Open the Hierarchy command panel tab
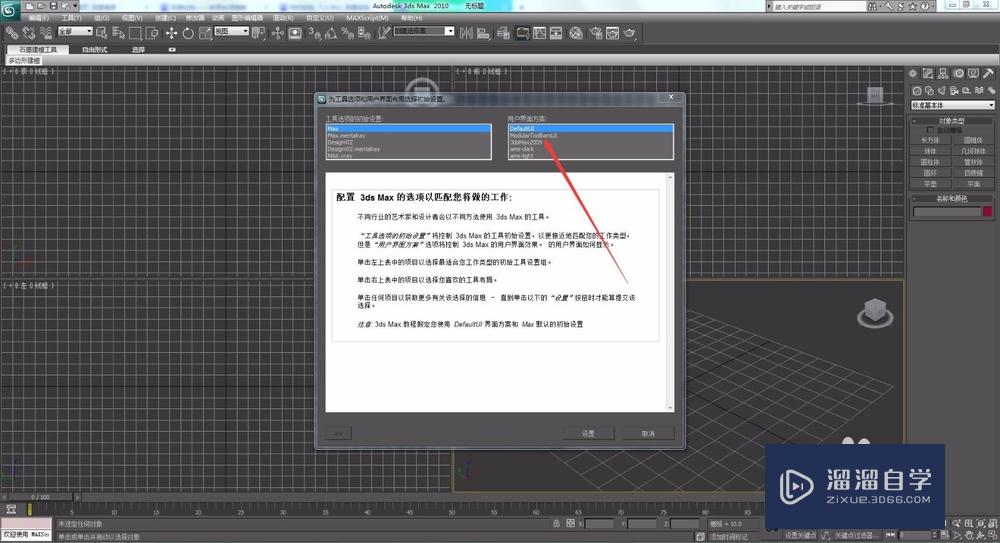This screenshot has width=1000, height=543. [x=943, y=74]
